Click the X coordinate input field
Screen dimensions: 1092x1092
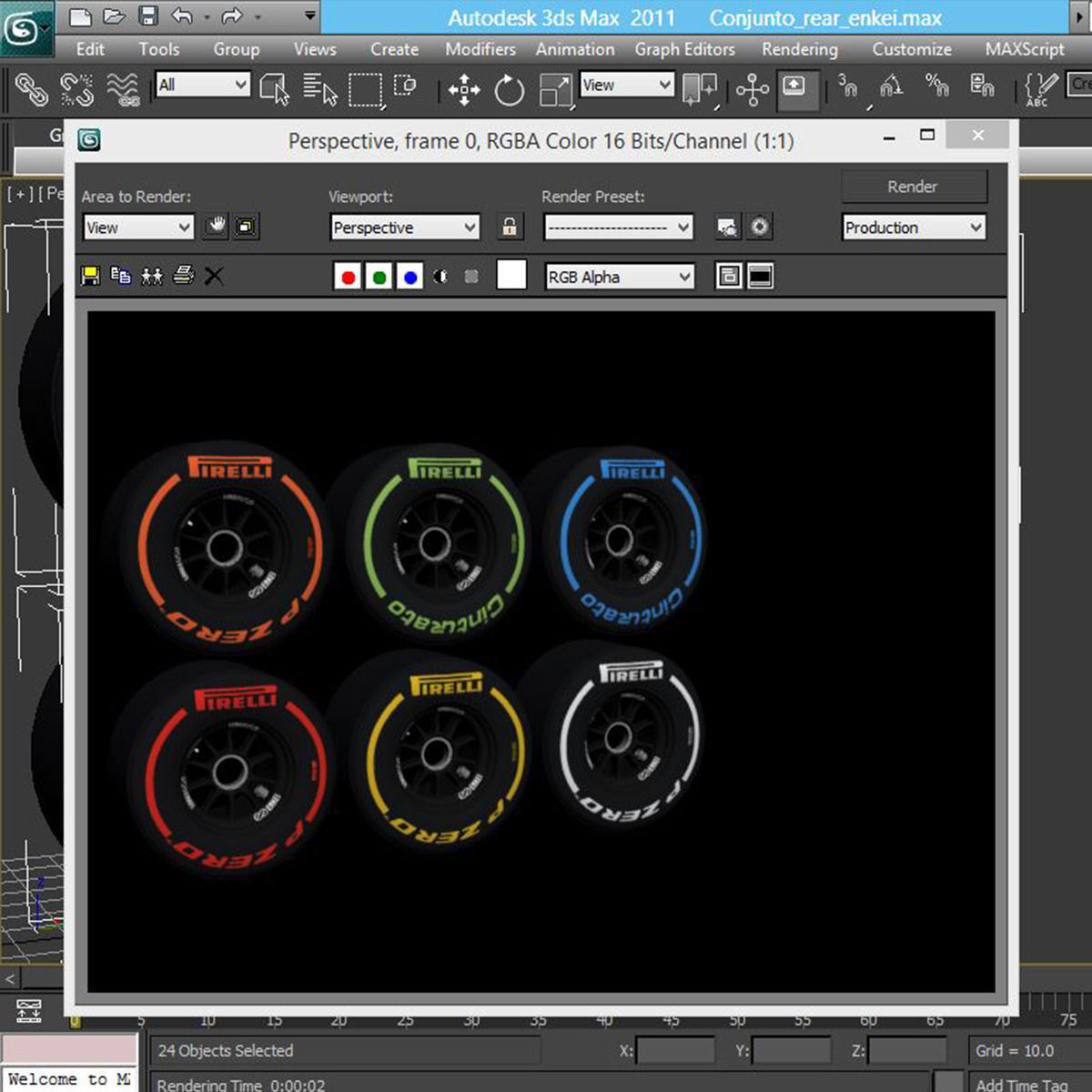pyautogui.click(x=675, y=1051)
